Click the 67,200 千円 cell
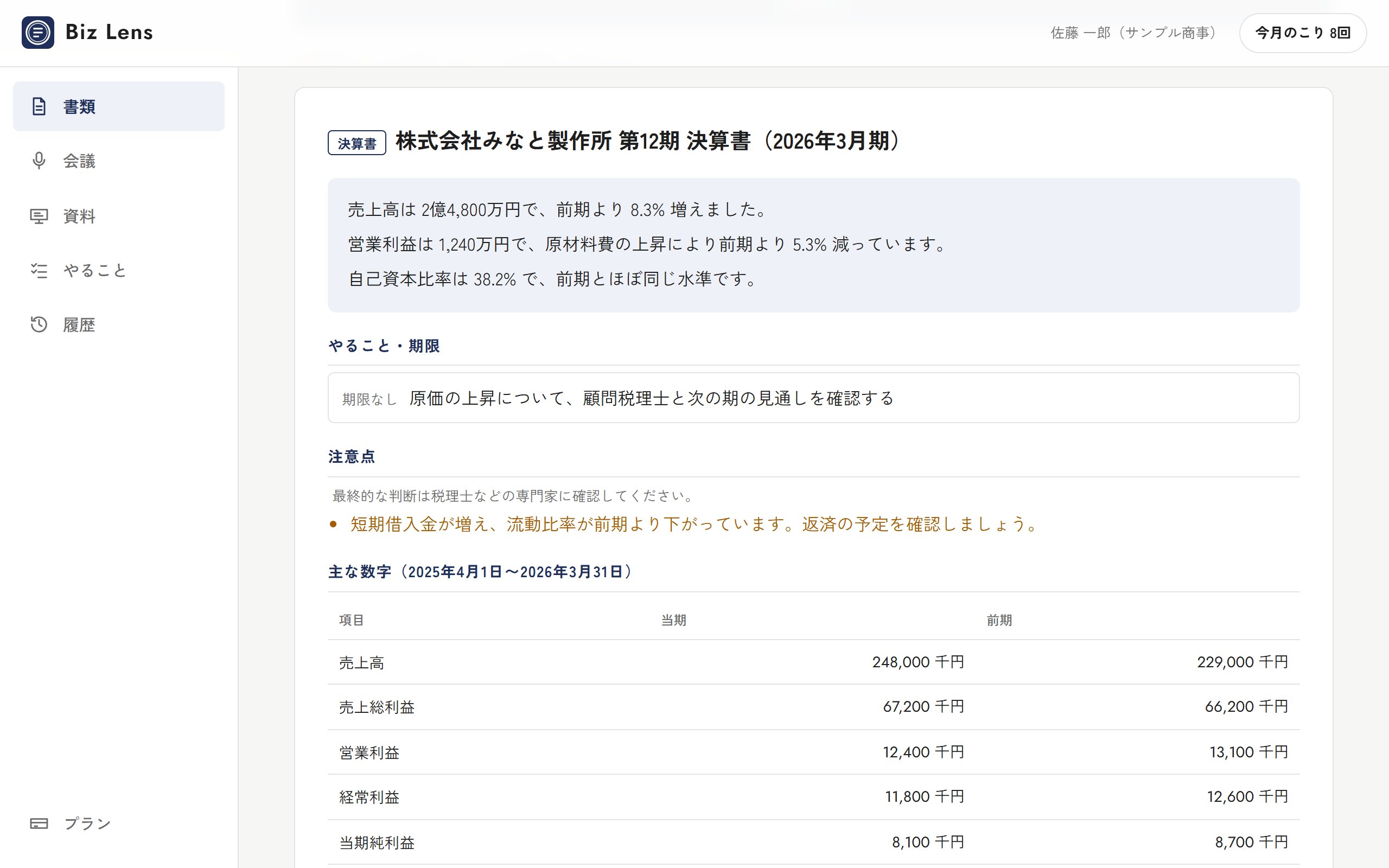The width and height of the screenshot is (1389, 868). [x=923, y=706]
